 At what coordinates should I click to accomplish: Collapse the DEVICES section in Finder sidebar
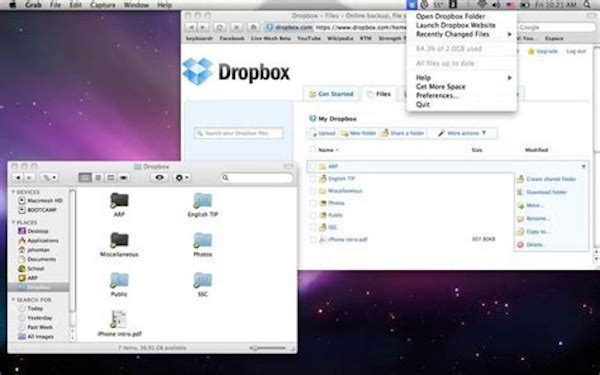pos(13,192)
